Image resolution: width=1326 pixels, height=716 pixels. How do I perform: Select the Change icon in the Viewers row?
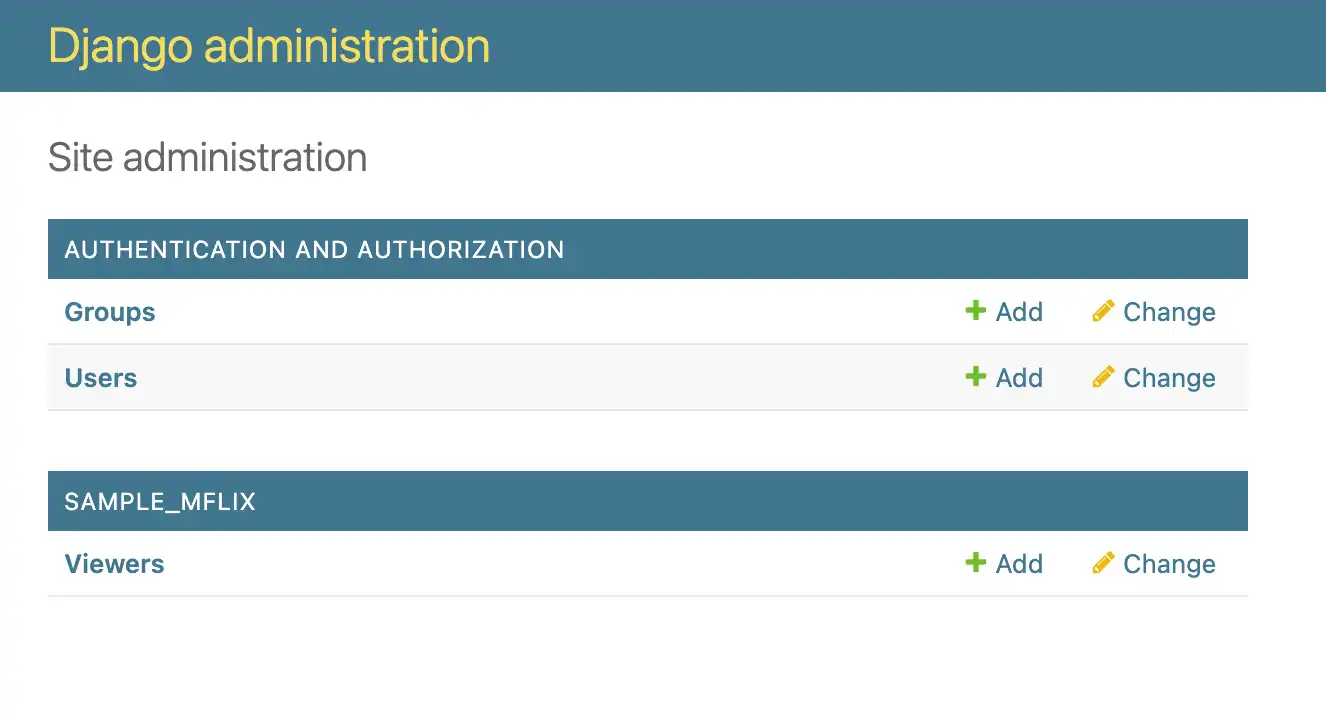1103,563
